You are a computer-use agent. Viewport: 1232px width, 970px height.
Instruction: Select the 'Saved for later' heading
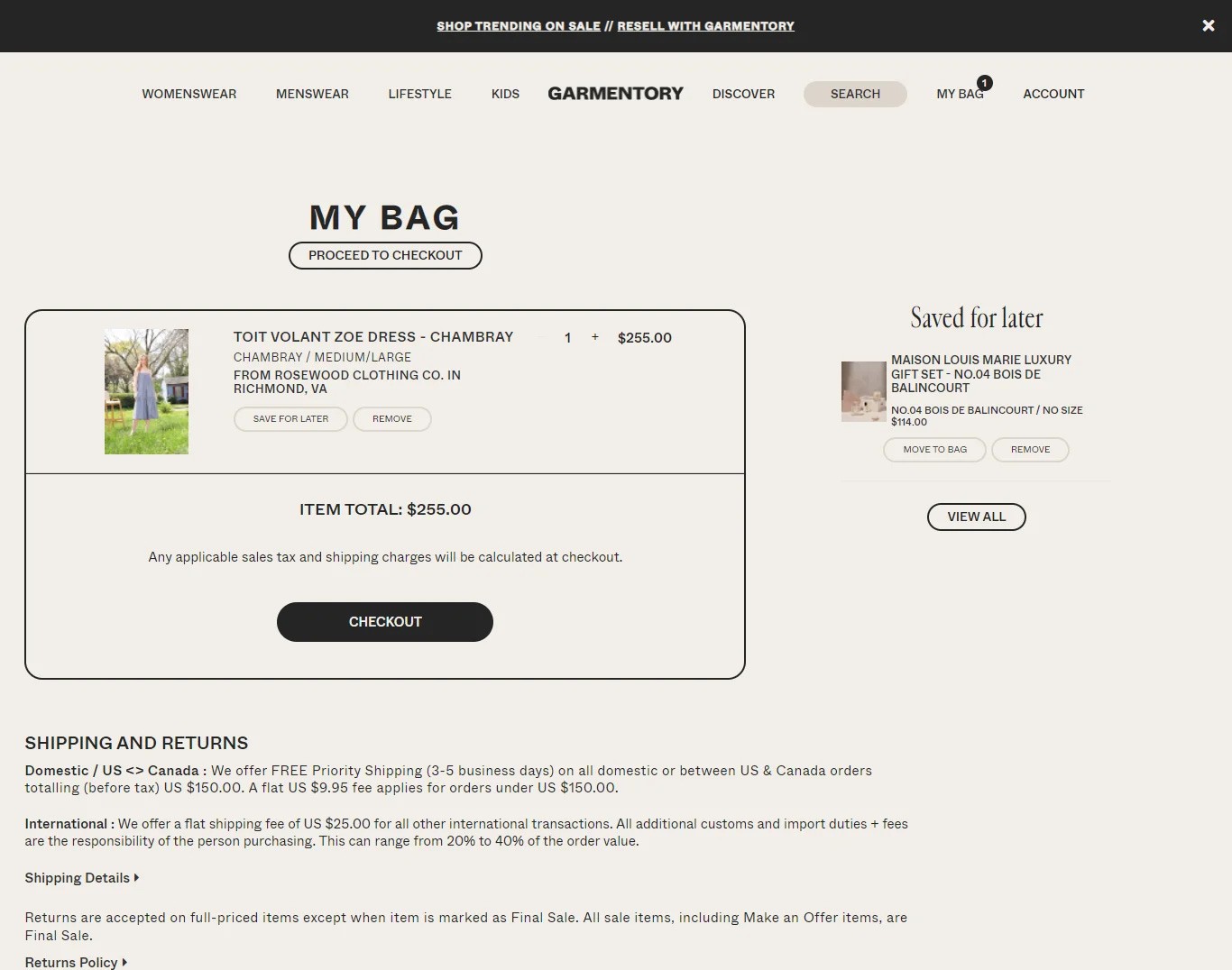click(977, 318)
